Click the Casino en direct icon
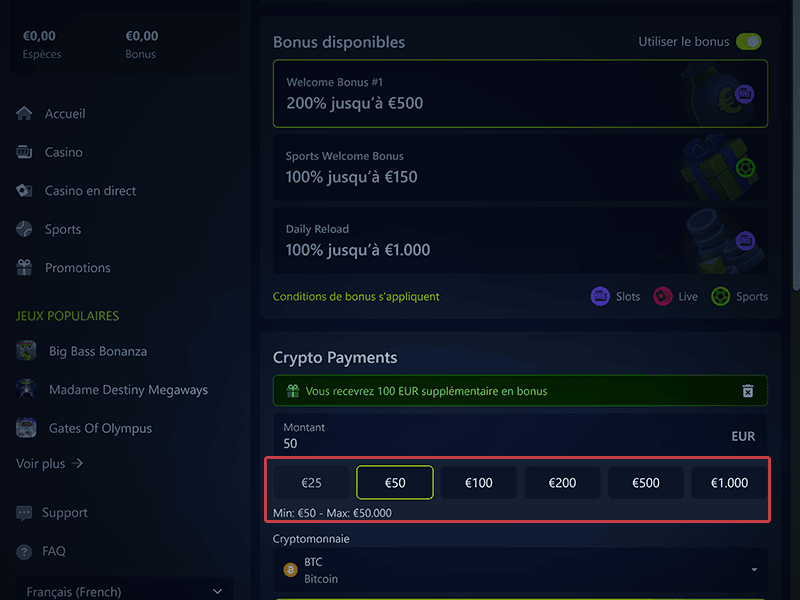800x600 pixels. tap(25, 191)
